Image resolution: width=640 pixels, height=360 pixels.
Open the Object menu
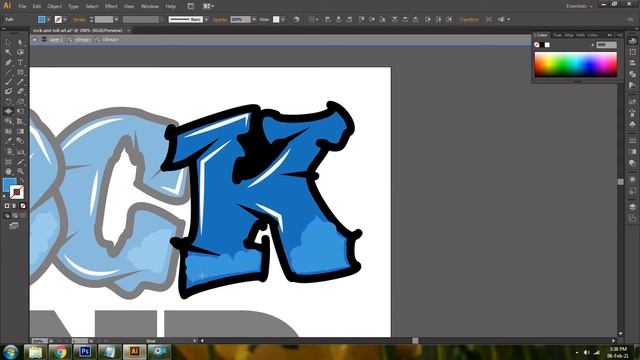[x=54, y=6]
